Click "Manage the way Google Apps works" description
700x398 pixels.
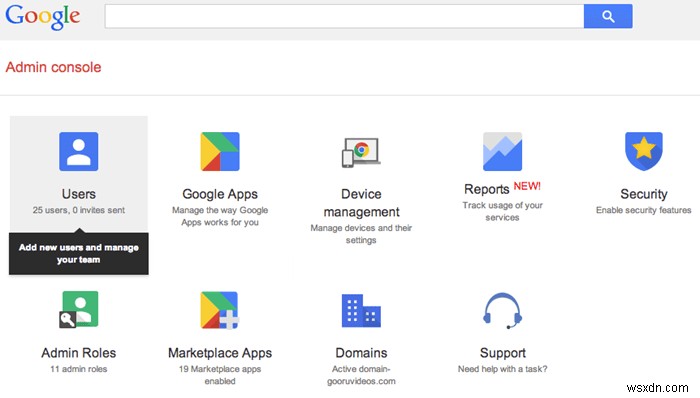click(x=220, y=216)
